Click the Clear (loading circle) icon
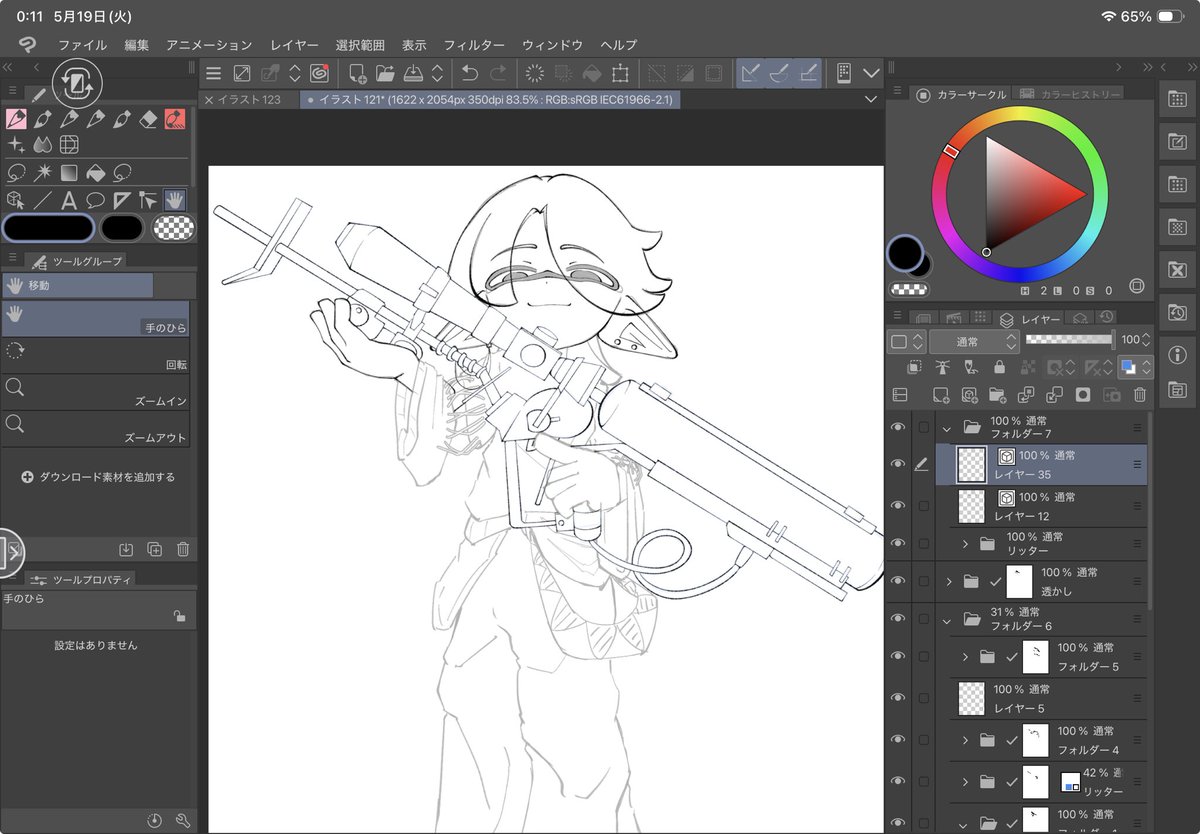The width and height of the screenshot is (1200, 834). point(535,73)
